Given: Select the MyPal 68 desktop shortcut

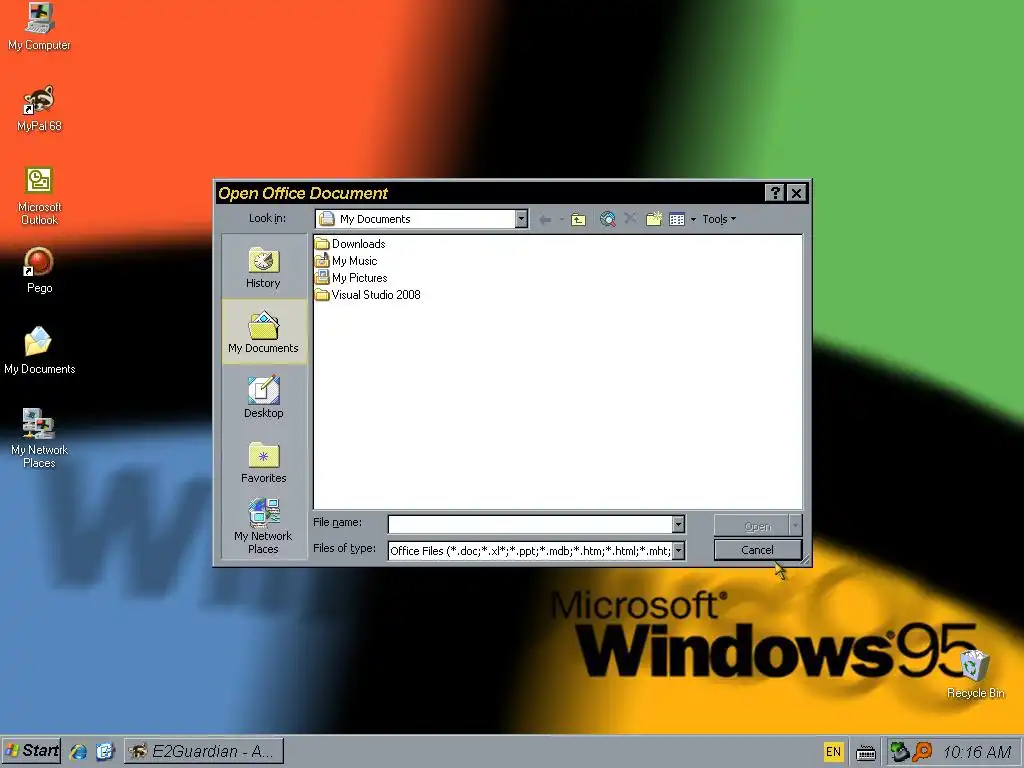Looking at the screenshot, I should pyautogui.click(x=39, y=108).
